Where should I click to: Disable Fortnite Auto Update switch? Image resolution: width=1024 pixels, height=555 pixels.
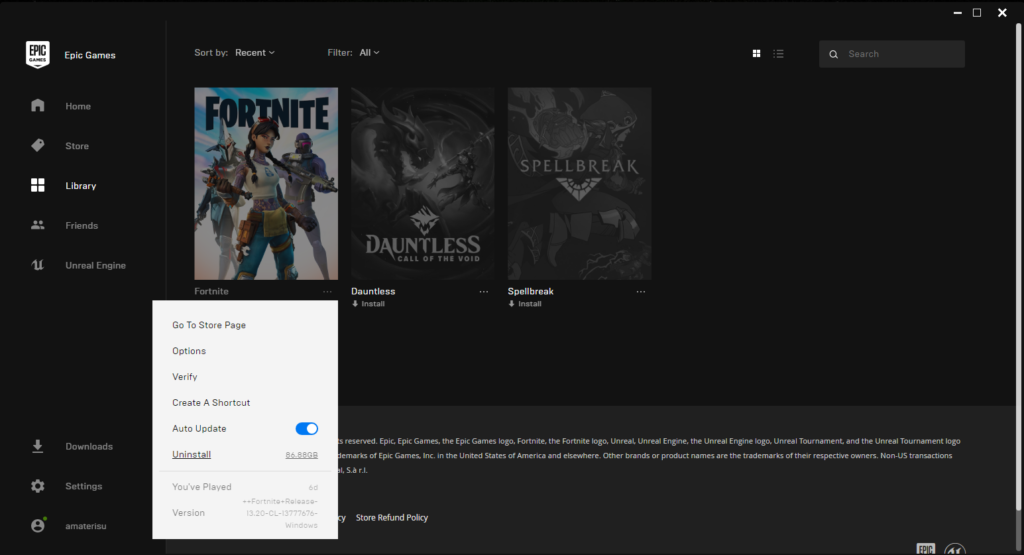pos(306,428)
